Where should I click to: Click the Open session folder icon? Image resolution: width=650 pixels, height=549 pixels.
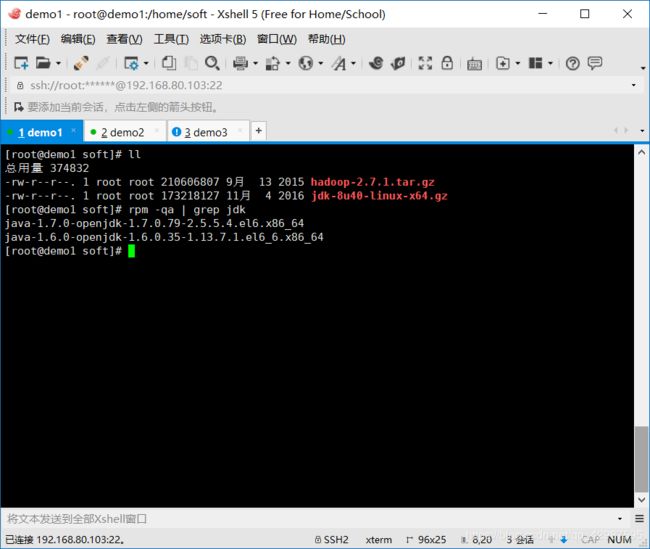(x=43, y=63)
